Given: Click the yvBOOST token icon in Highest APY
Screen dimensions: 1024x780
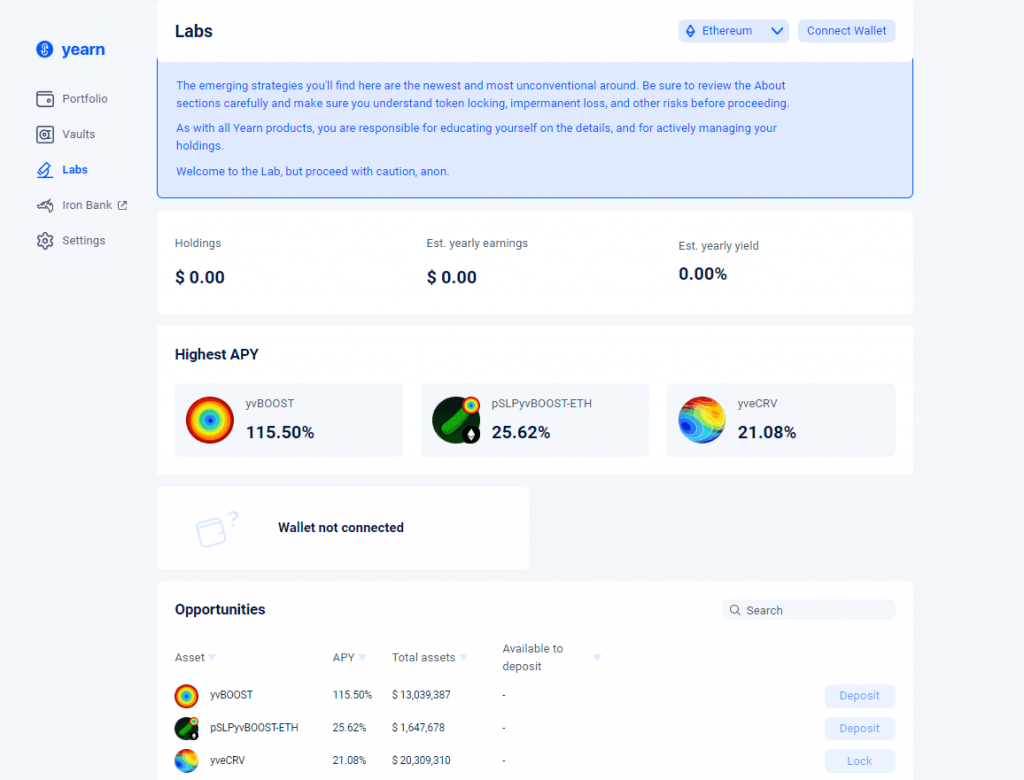Looking at the screenshot, I should click(x=210, y=420).
